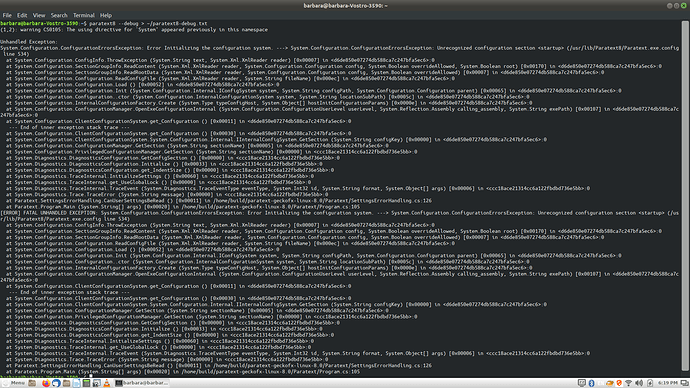Open the Wi-Fi network tray icon
Screen dimensions: 690x388
click(x=628, y=383)
